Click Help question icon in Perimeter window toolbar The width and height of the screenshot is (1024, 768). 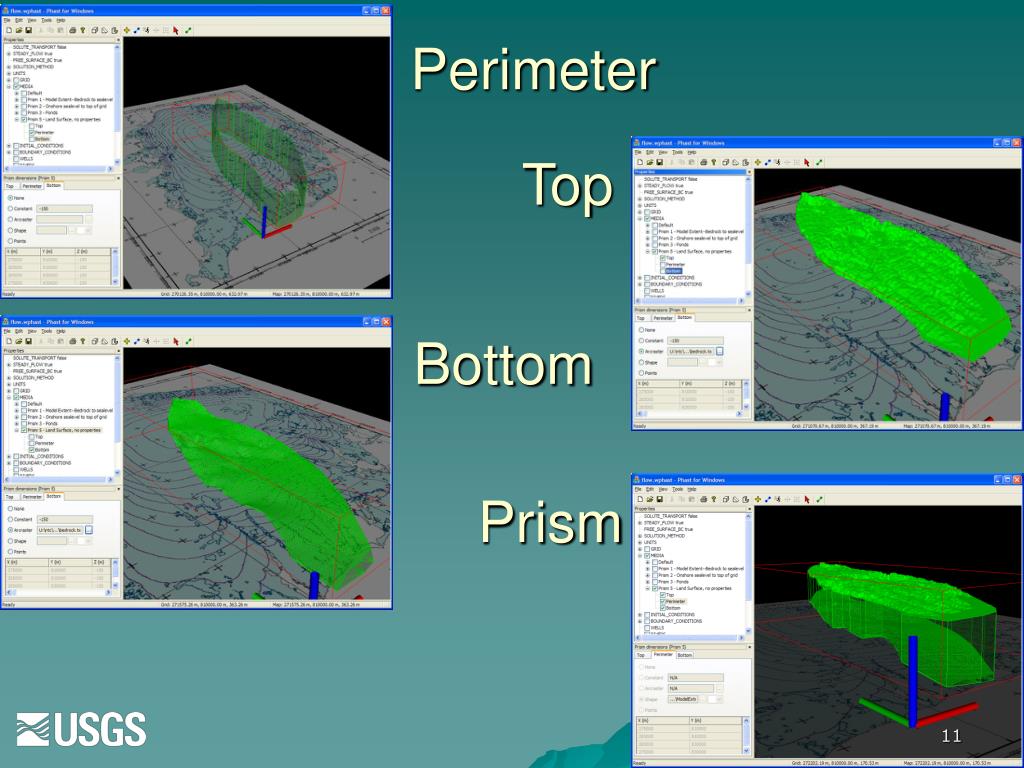tap(83, 30)
